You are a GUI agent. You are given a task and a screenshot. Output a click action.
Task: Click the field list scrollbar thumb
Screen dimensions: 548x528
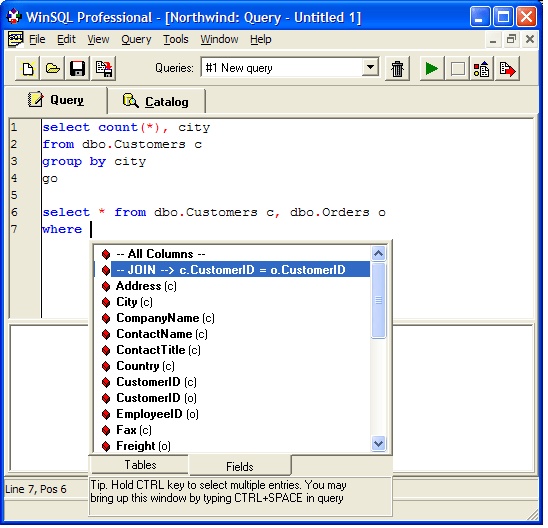(x=378, y=301)
